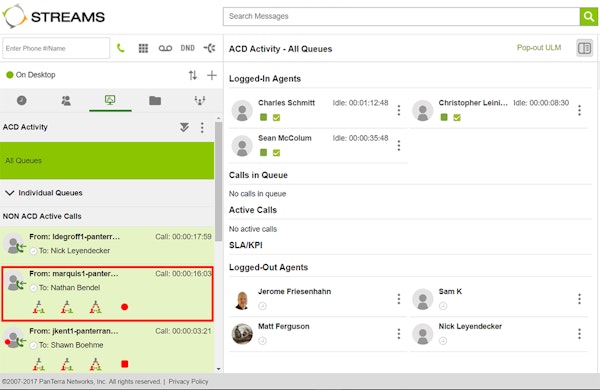Toggle Sean McColum checked box icon
The width and height of the screenshot is (600, 390).
(x=276, y=153)
